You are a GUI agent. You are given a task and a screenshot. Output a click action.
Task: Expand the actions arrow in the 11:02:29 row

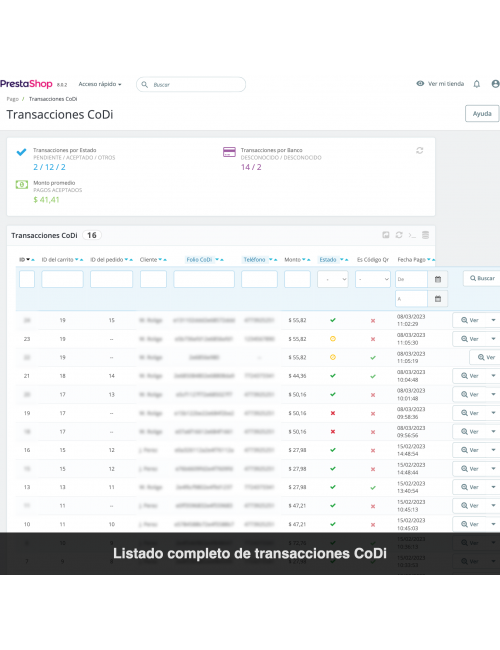pyautogui.click(x=493, y=320)
